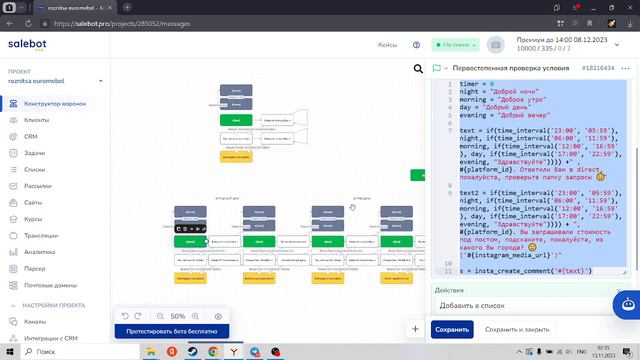Click the block title Первостепенная проверка условия
640x360 pixels.
pyautogui.click(x=511, y=68)
